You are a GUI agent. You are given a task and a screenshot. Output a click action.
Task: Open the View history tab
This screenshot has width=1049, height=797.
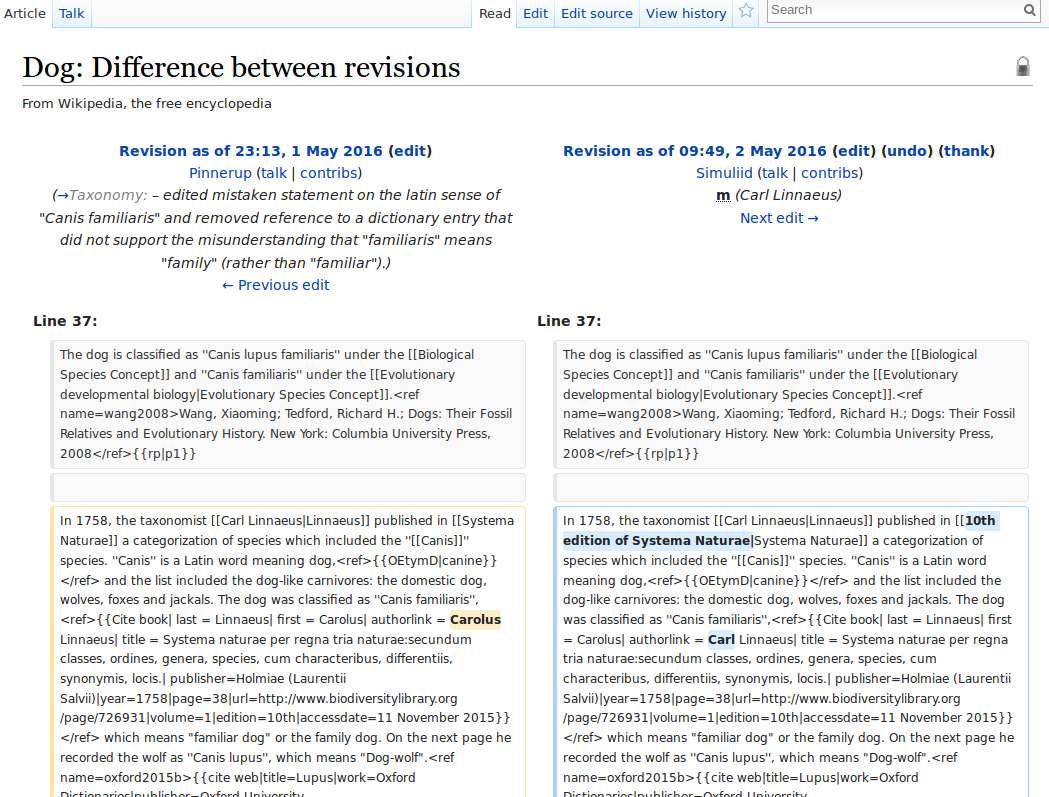pos(686,13)
